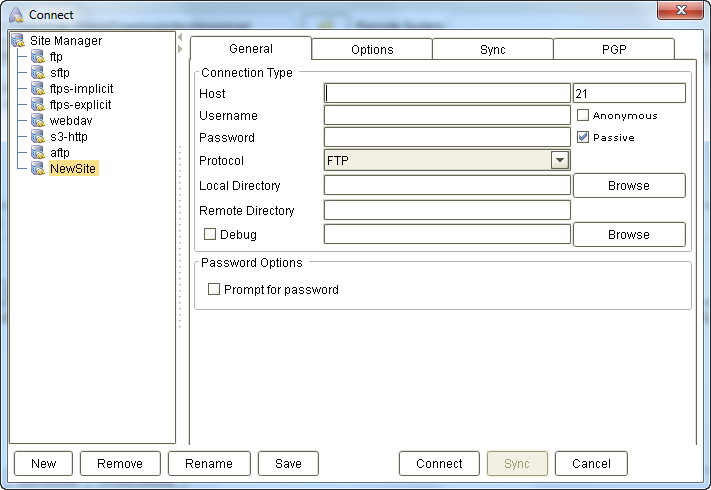Click the Site Manager root icon

(x=18, y=40)
